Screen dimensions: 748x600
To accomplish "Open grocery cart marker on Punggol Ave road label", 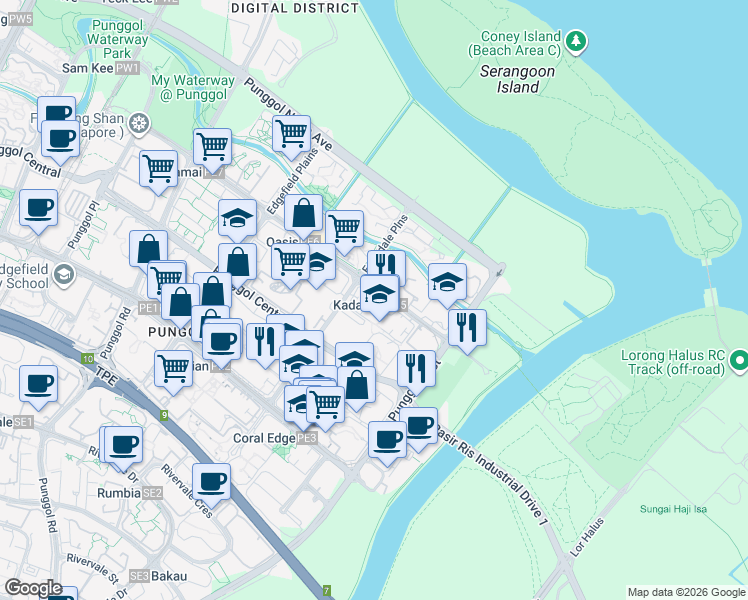I will point(291,136).
